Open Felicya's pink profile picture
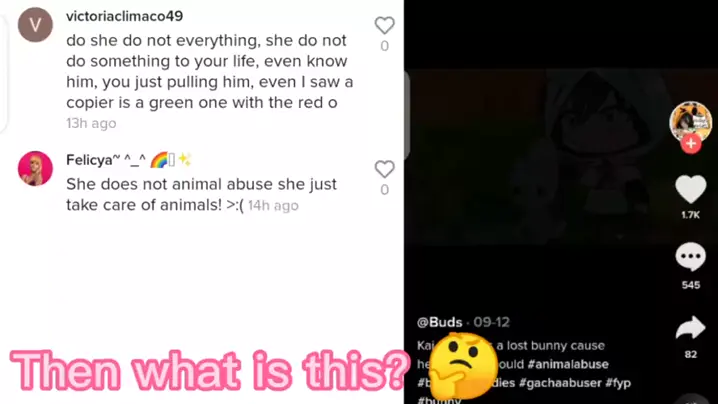The height and width of the screenshot is (404, 718). (x=35, y=169)
